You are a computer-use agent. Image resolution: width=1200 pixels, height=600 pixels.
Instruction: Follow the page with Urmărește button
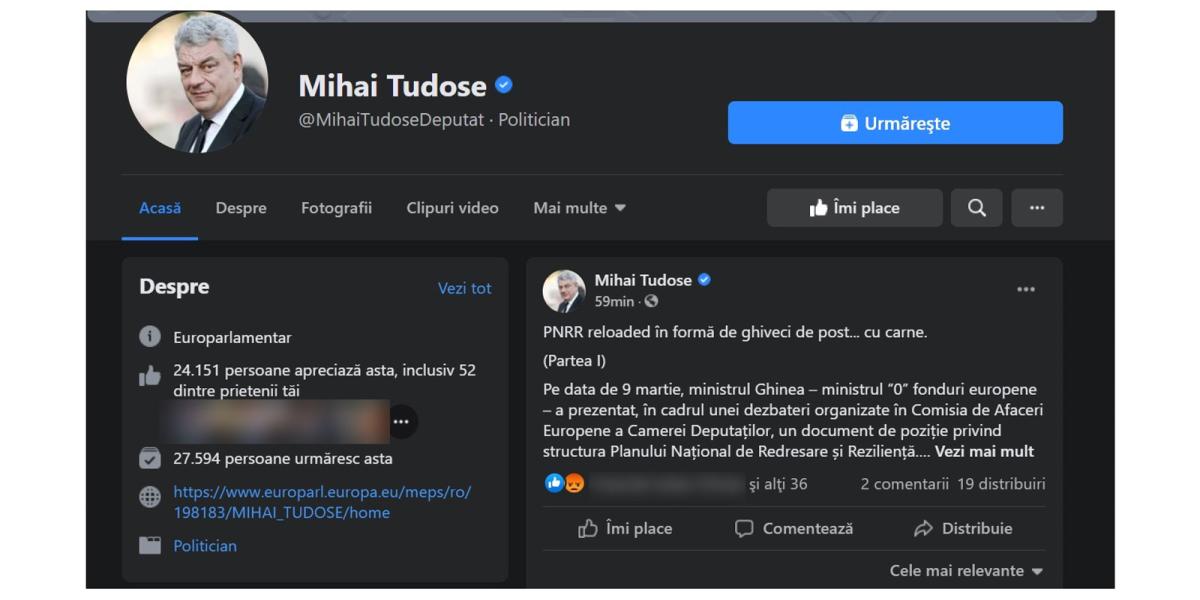click(895, 123)
